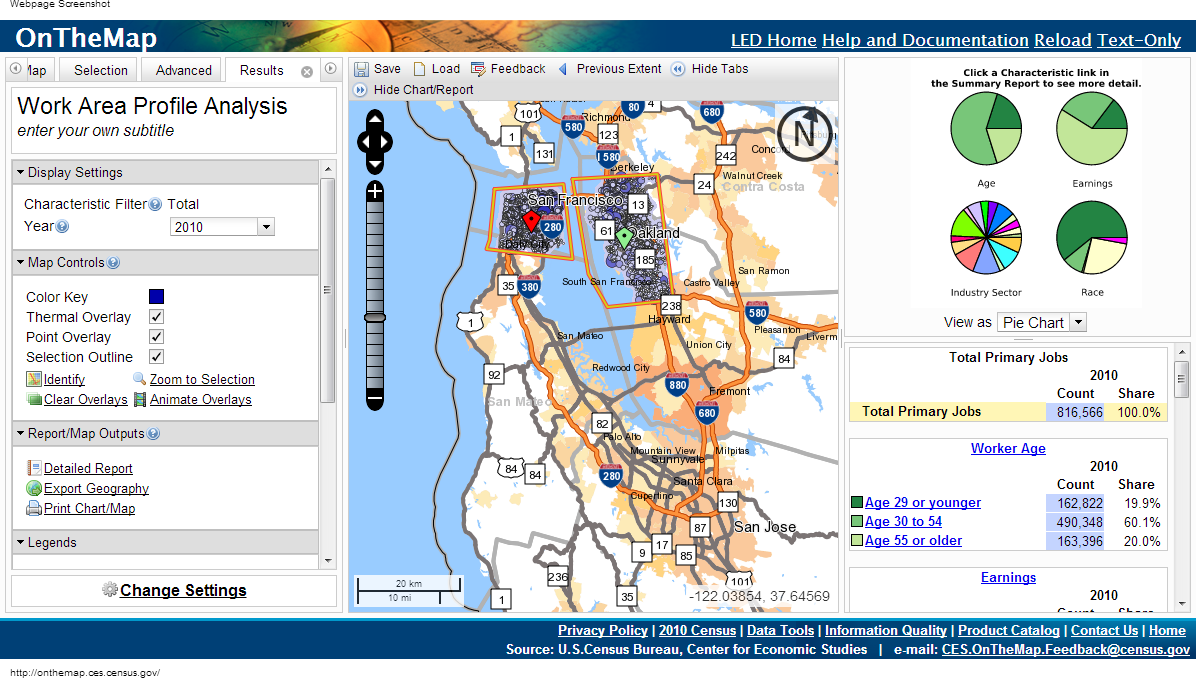Image resolution: width=1196 pixels, height=679 pixels.
Task: Open the LED Home link
Action: pyautogui.click(x=773, y=40)
